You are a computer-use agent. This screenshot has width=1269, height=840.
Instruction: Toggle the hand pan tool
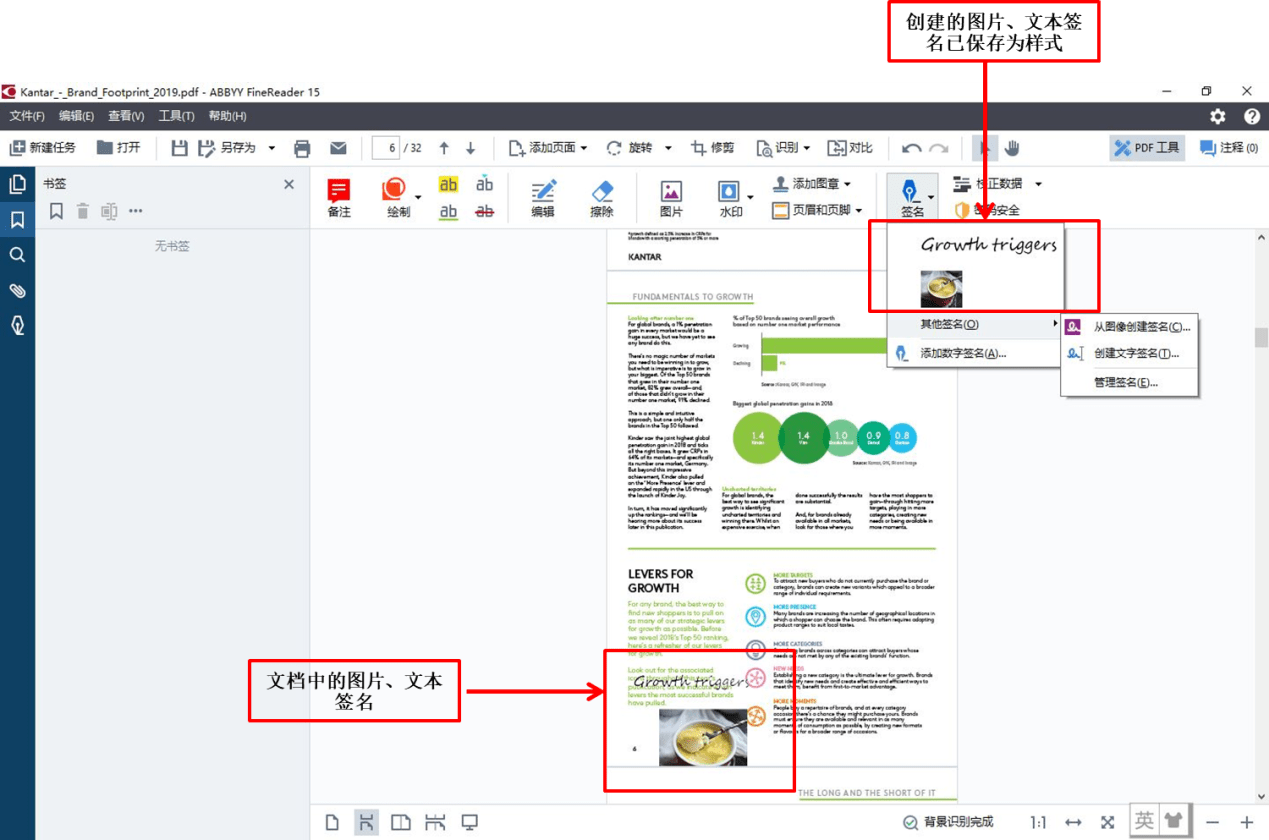coord(1012,148)
